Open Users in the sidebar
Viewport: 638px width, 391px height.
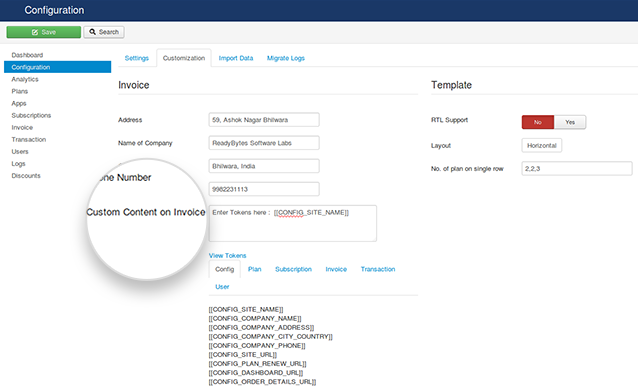click(20, 152)
